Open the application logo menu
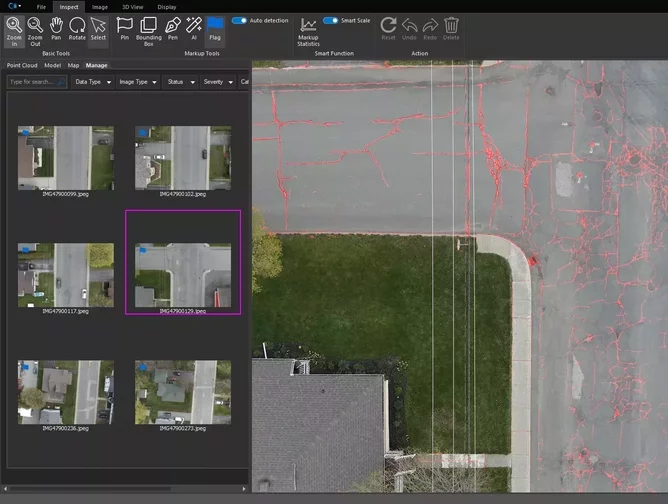The height and width of the screenshot is (504, 668). point(14,6)
